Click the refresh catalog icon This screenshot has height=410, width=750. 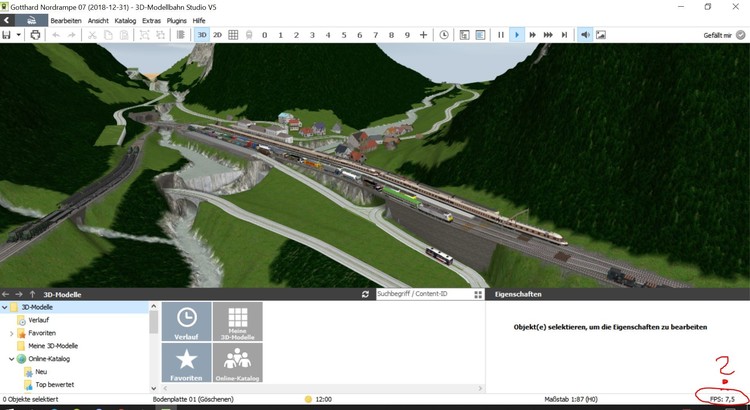(366, 295)
